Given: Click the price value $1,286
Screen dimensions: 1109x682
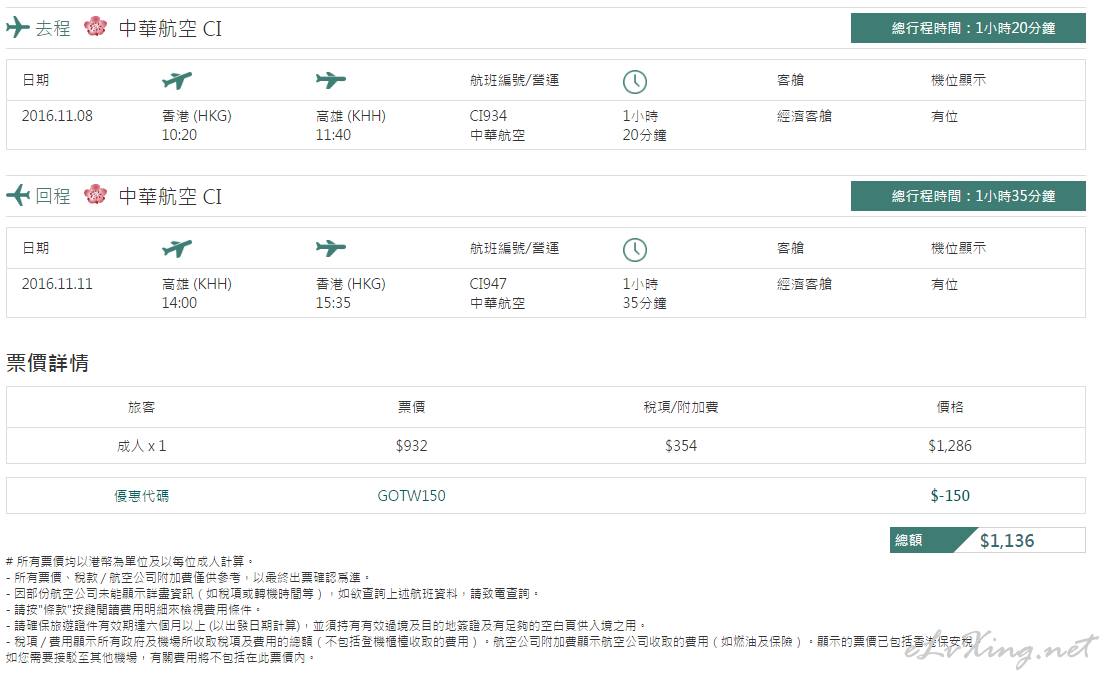Looking at the screenshot, I should pos(950,446).
